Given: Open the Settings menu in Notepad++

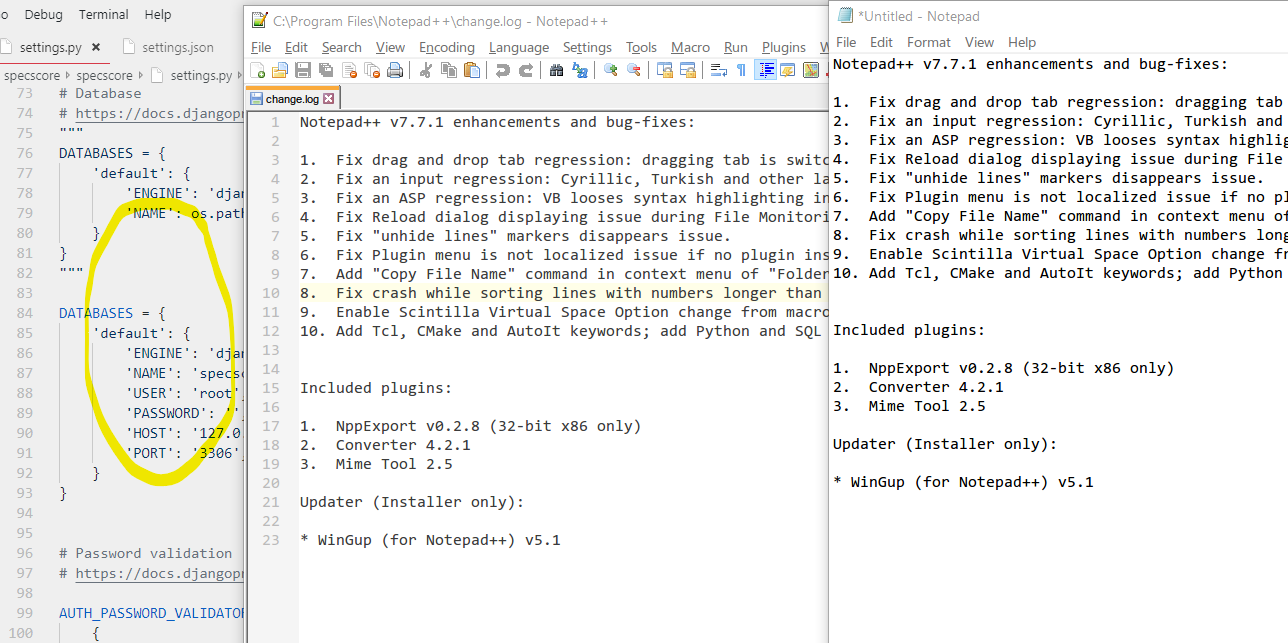Looking at the screenshot, I should pyautogui.click(x=587, y=47).
